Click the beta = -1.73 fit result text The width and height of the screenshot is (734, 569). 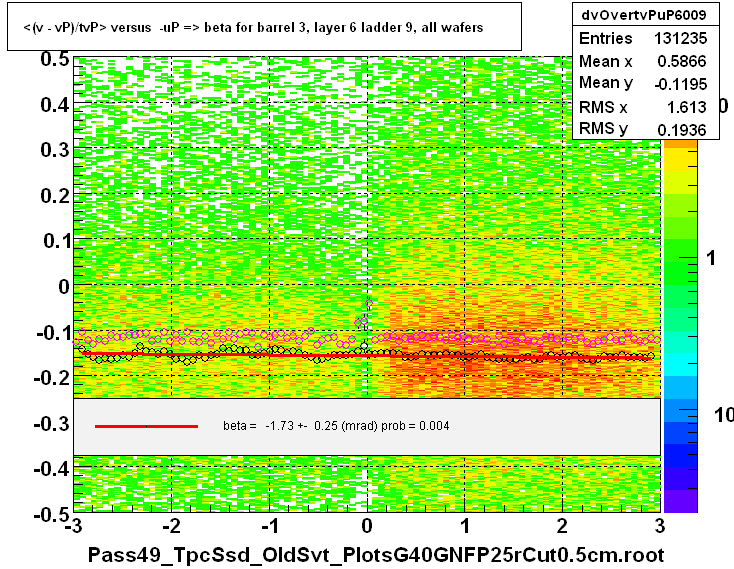(x=336, y=426)
